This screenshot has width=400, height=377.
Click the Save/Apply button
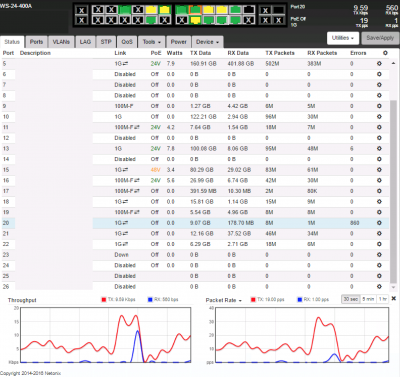pyautogui.click(x=380, y=38)
